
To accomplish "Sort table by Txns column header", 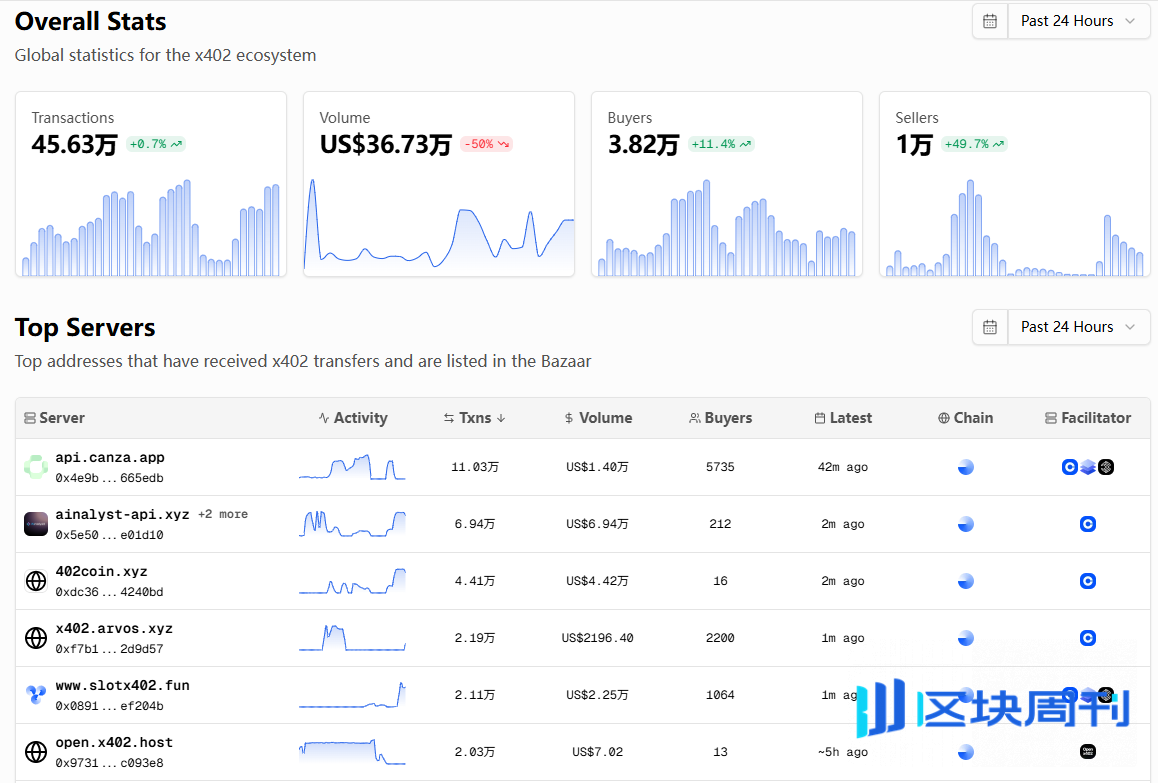I will [475, 418].
